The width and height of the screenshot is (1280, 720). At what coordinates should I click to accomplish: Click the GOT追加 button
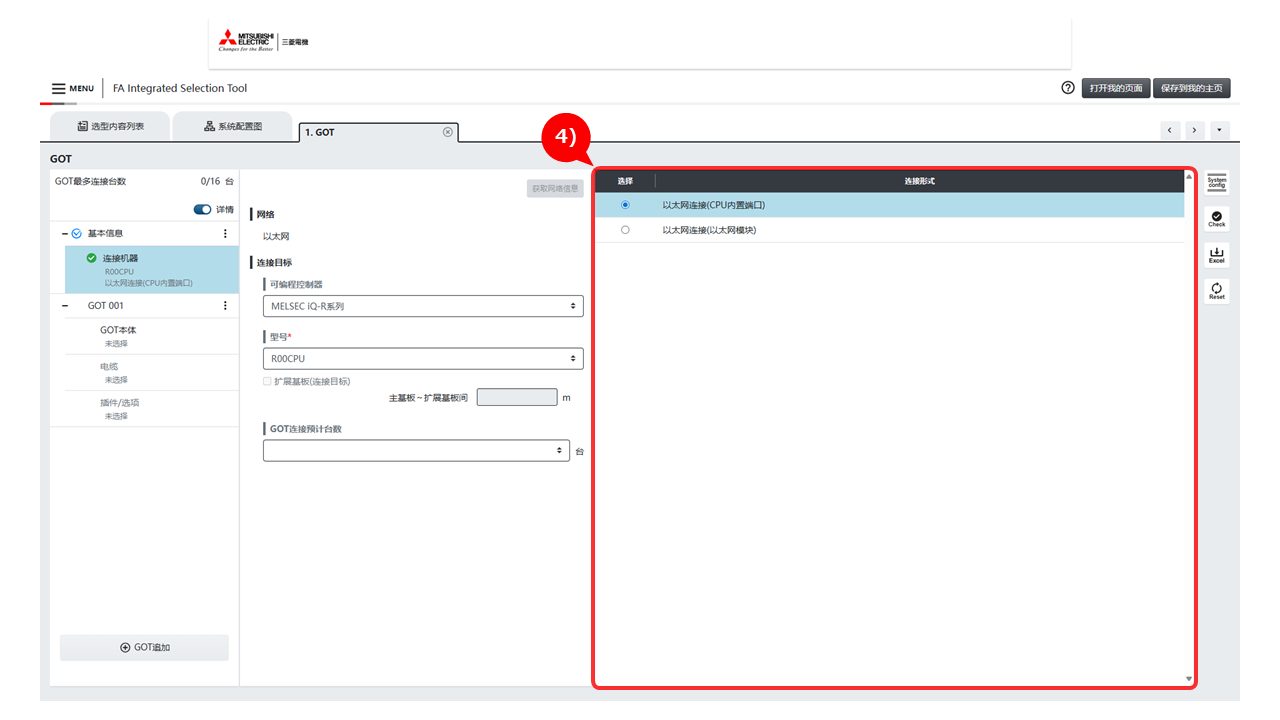[144, 647]
